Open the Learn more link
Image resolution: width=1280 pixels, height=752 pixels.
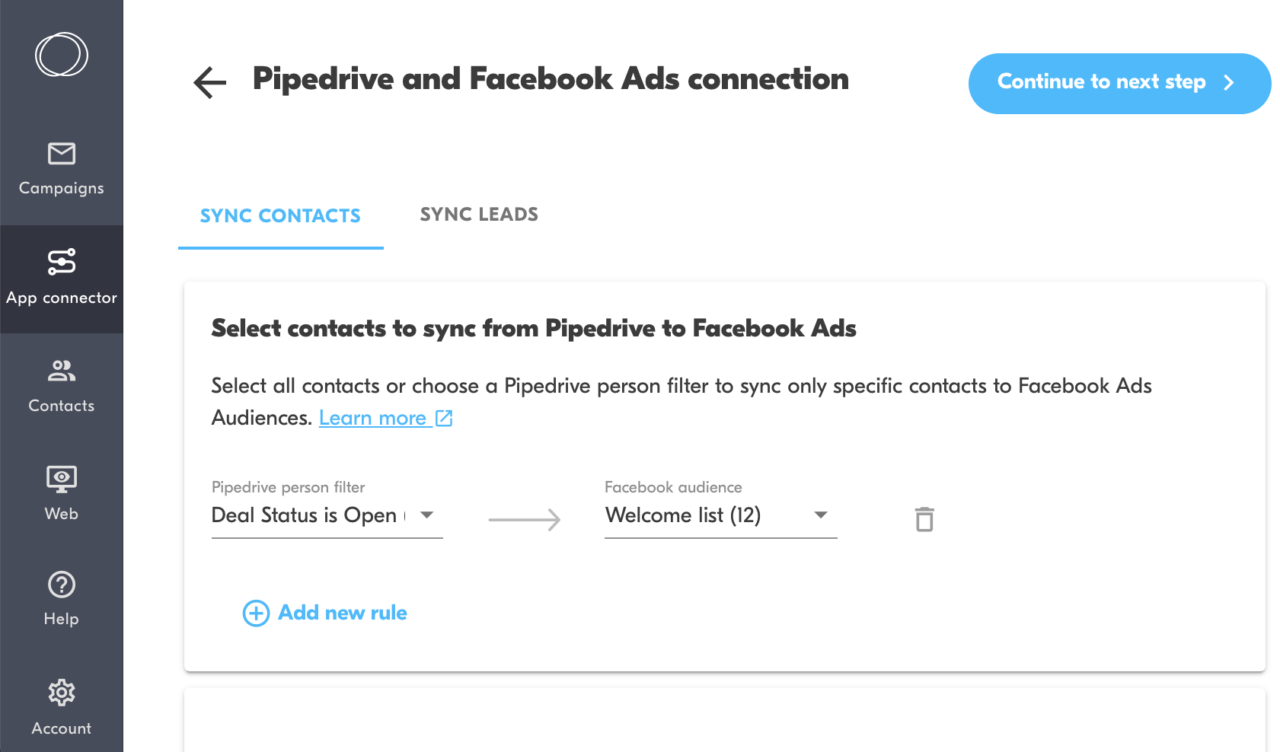pyautogui.click(x=372, y=417)
